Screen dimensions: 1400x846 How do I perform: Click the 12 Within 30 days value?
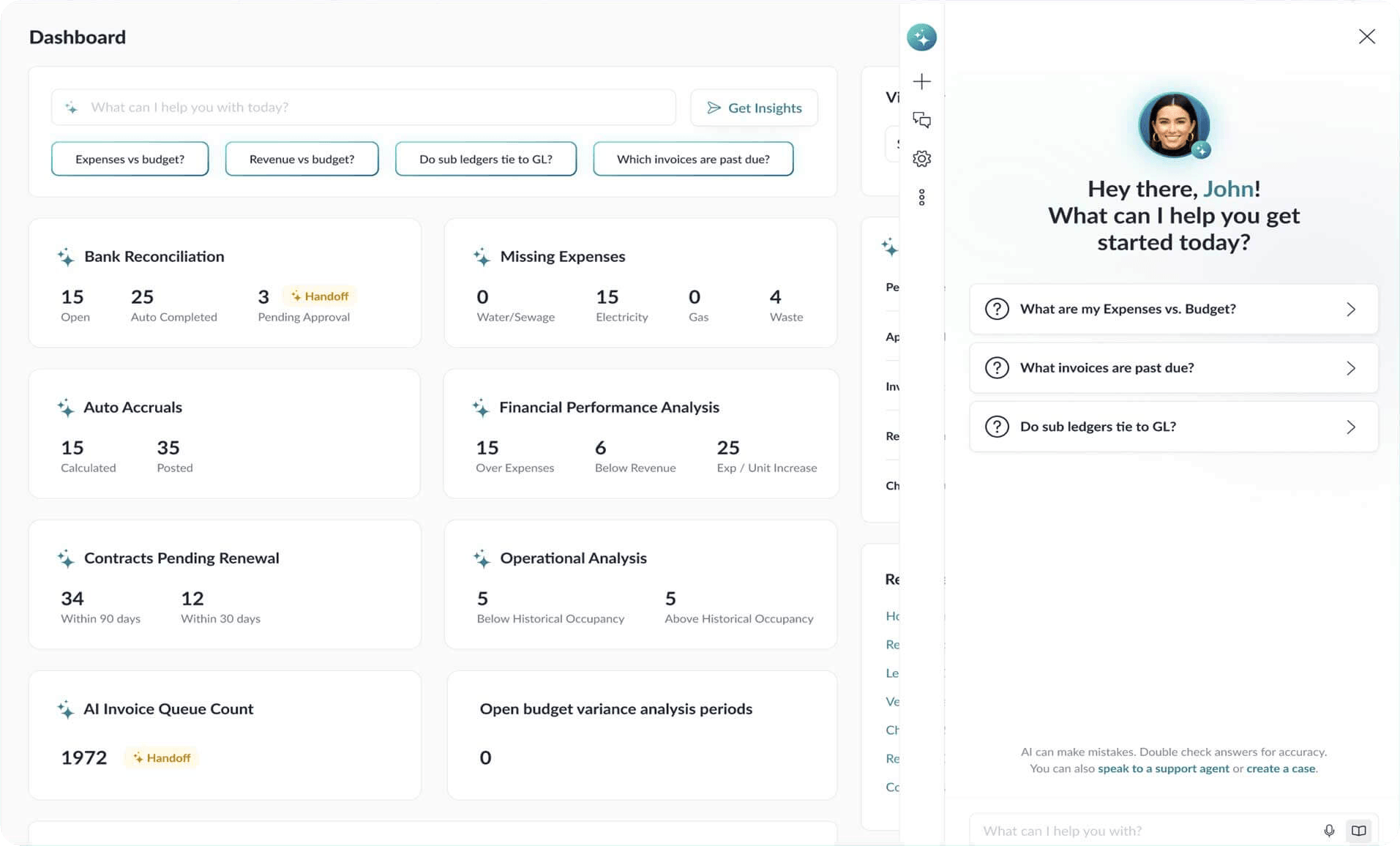coord(192,599)
